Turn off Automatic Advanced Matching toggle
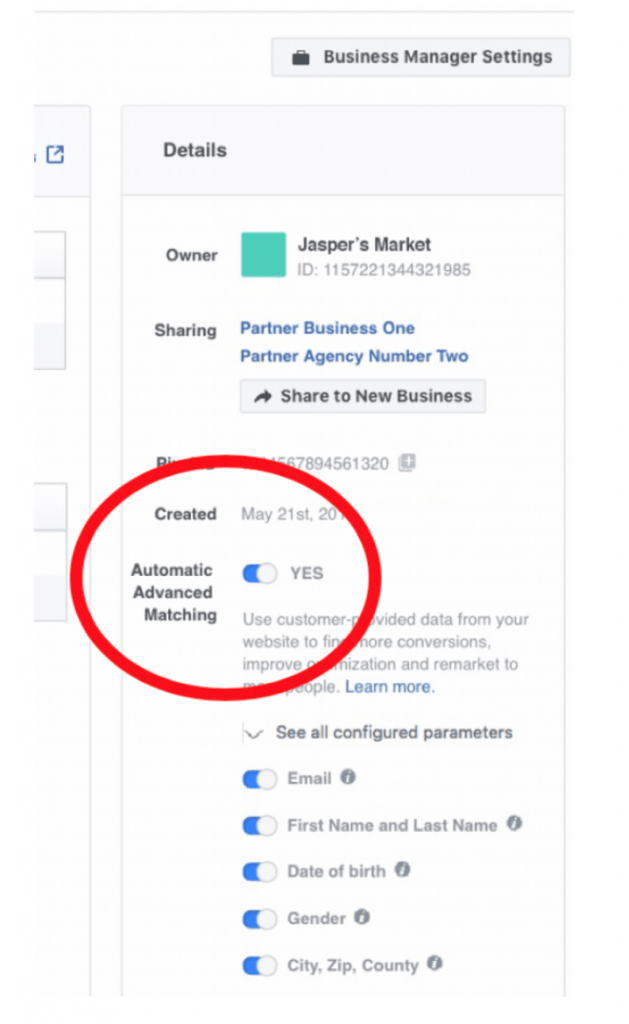Screen dimensions: 629x1024 [x=260, y=574]
